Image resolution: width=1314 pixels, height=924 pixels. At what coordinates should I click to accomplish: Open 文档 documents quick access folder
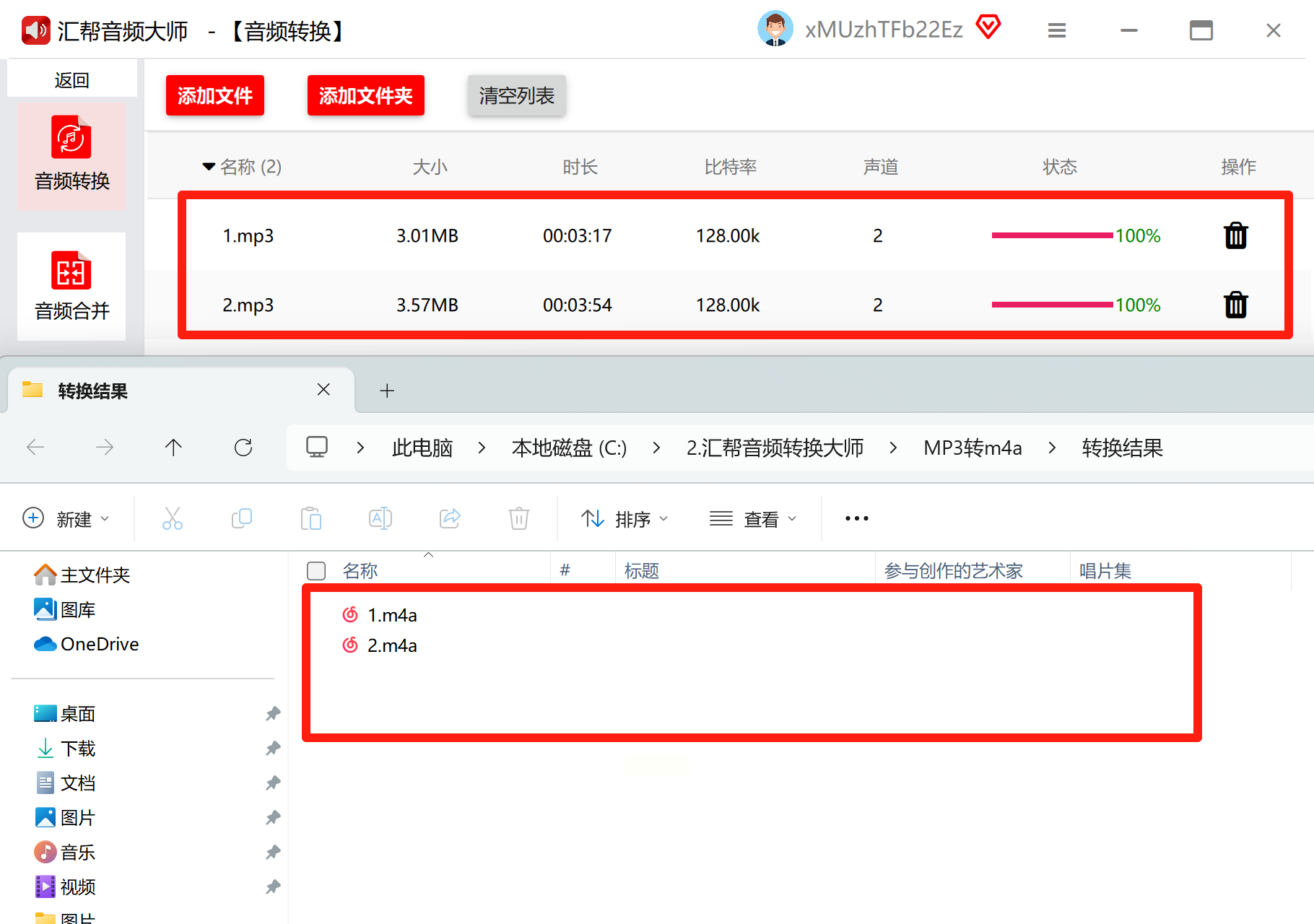(65, 783)
